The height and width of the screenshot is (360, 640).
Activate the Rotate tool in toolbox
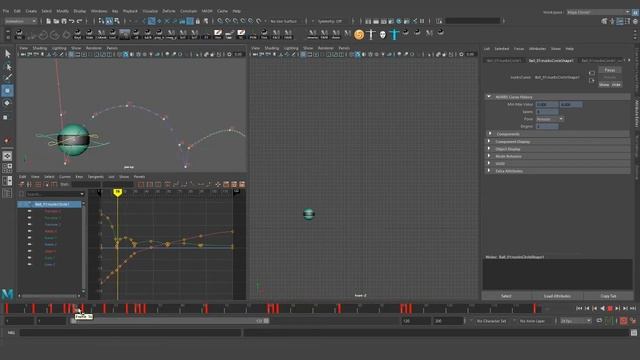(7, 103)
